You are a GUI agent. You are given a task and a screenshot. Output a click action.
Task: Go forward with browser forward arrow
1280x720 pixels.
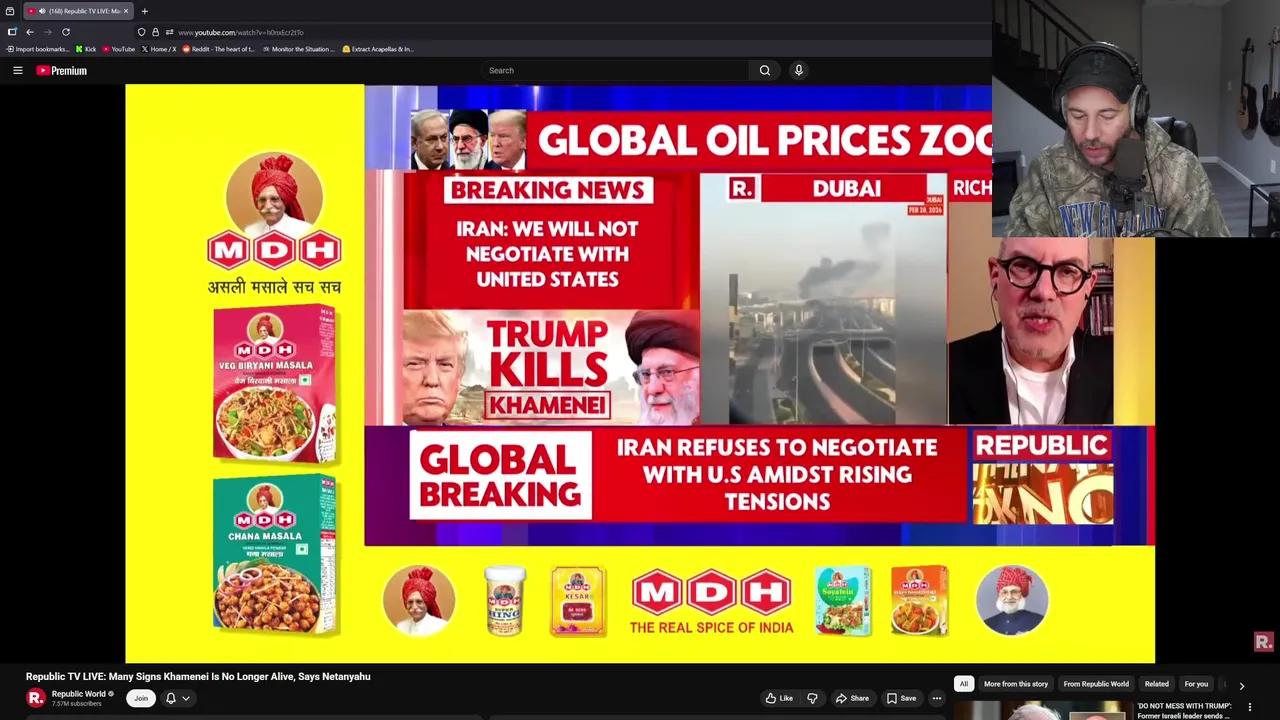click(x=48, y=32)
